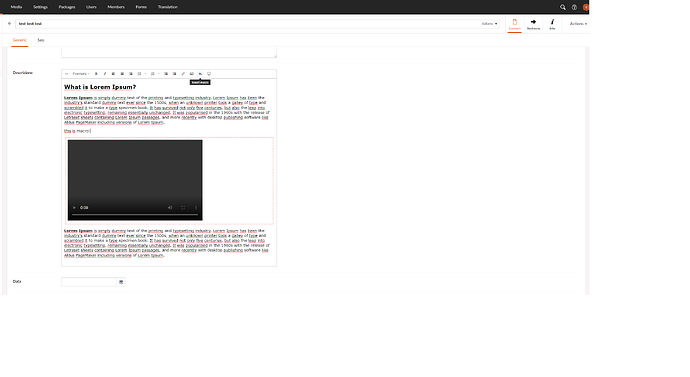This screenshot has height=377, width=690.
Task: Click the insert link icon in the editor toolbar
Action: point(183,74)
